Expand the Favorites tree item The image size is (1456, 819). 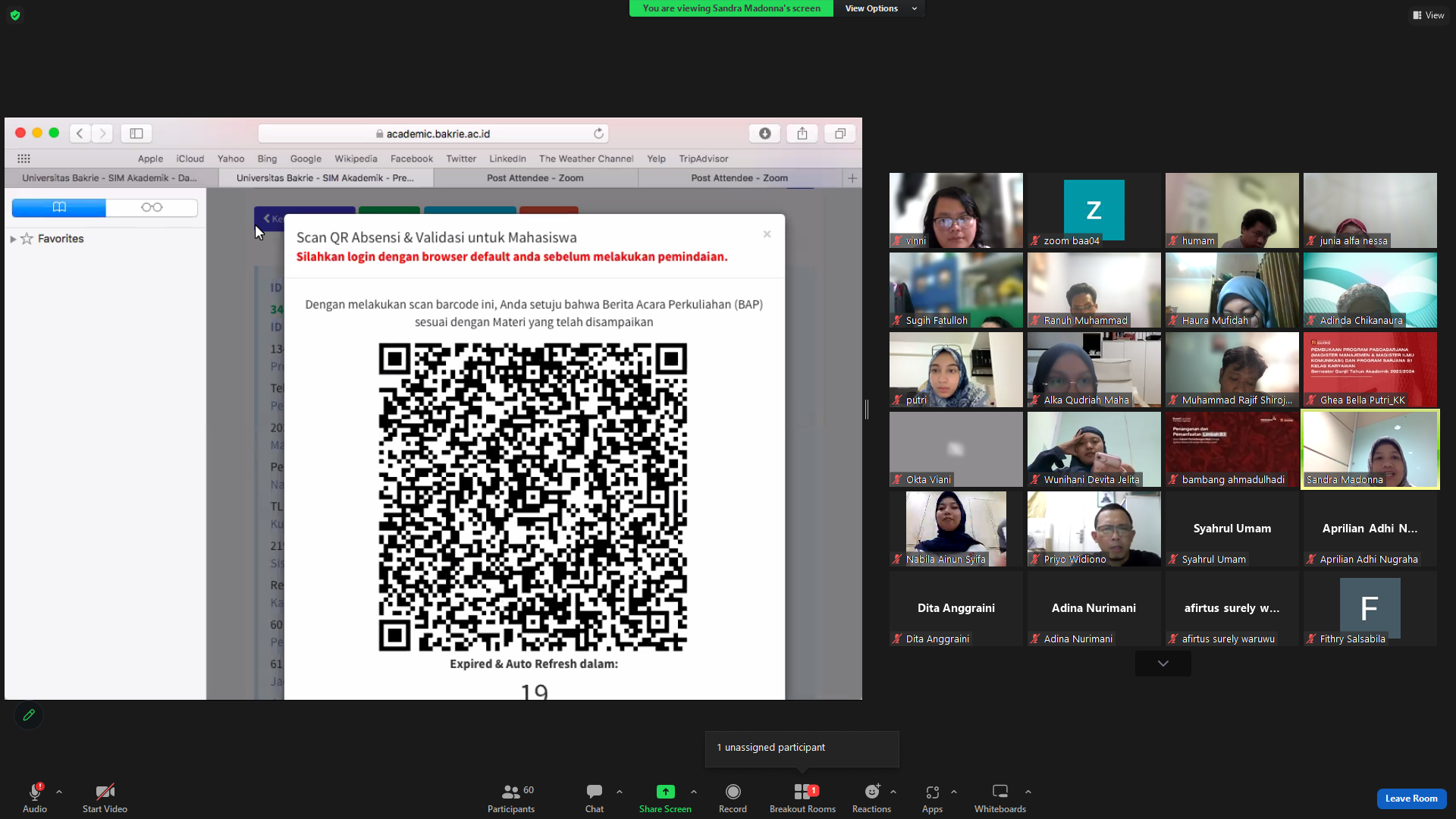tap(13, 239)
